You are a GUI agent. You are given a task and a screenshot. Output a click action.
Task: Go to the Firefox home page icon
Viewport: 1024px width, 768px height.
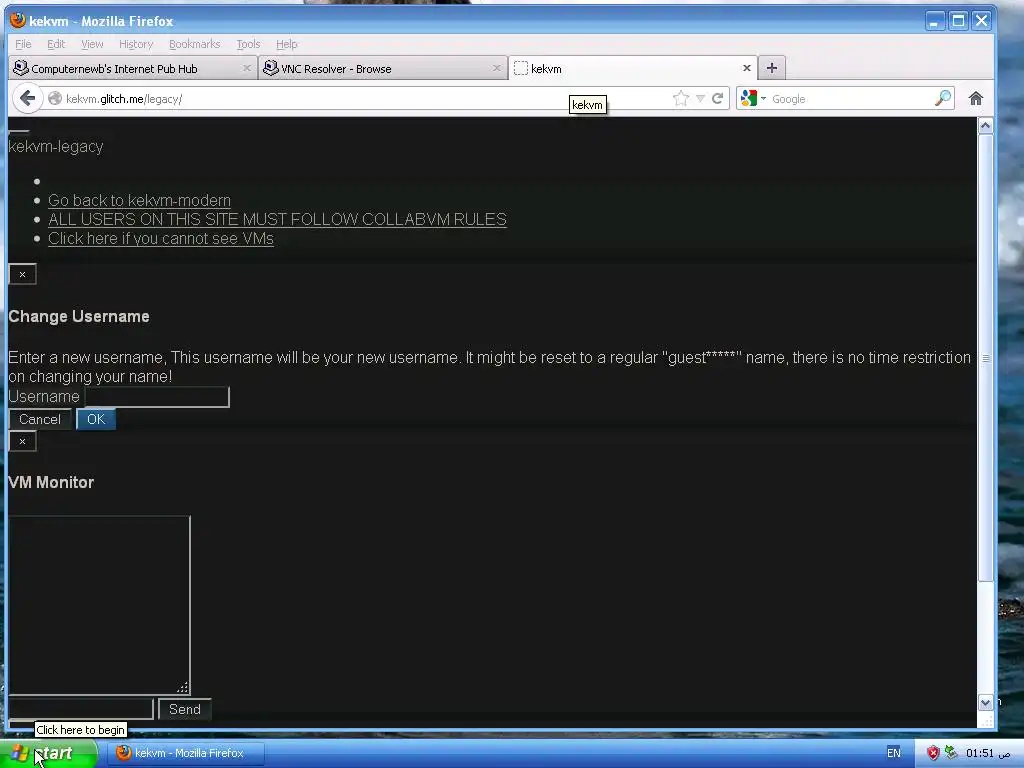tap(976, 99)
